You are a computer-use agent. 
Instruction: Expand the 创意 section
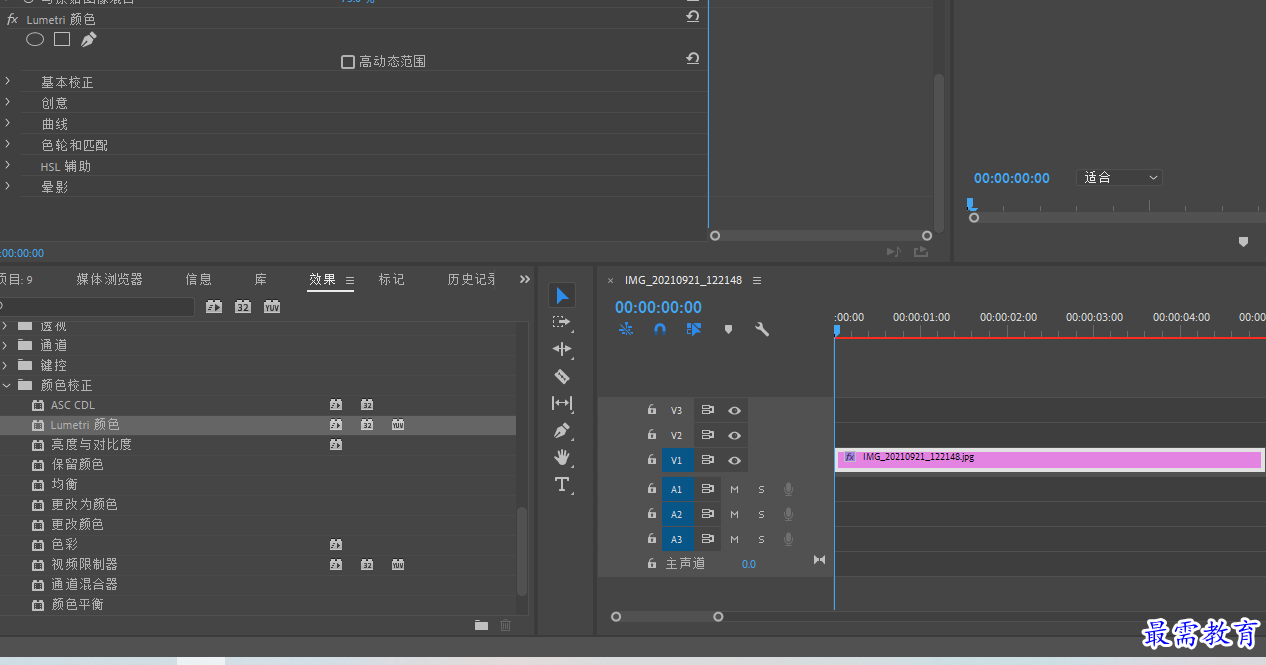pyautogui.click(x=8, y=102)
